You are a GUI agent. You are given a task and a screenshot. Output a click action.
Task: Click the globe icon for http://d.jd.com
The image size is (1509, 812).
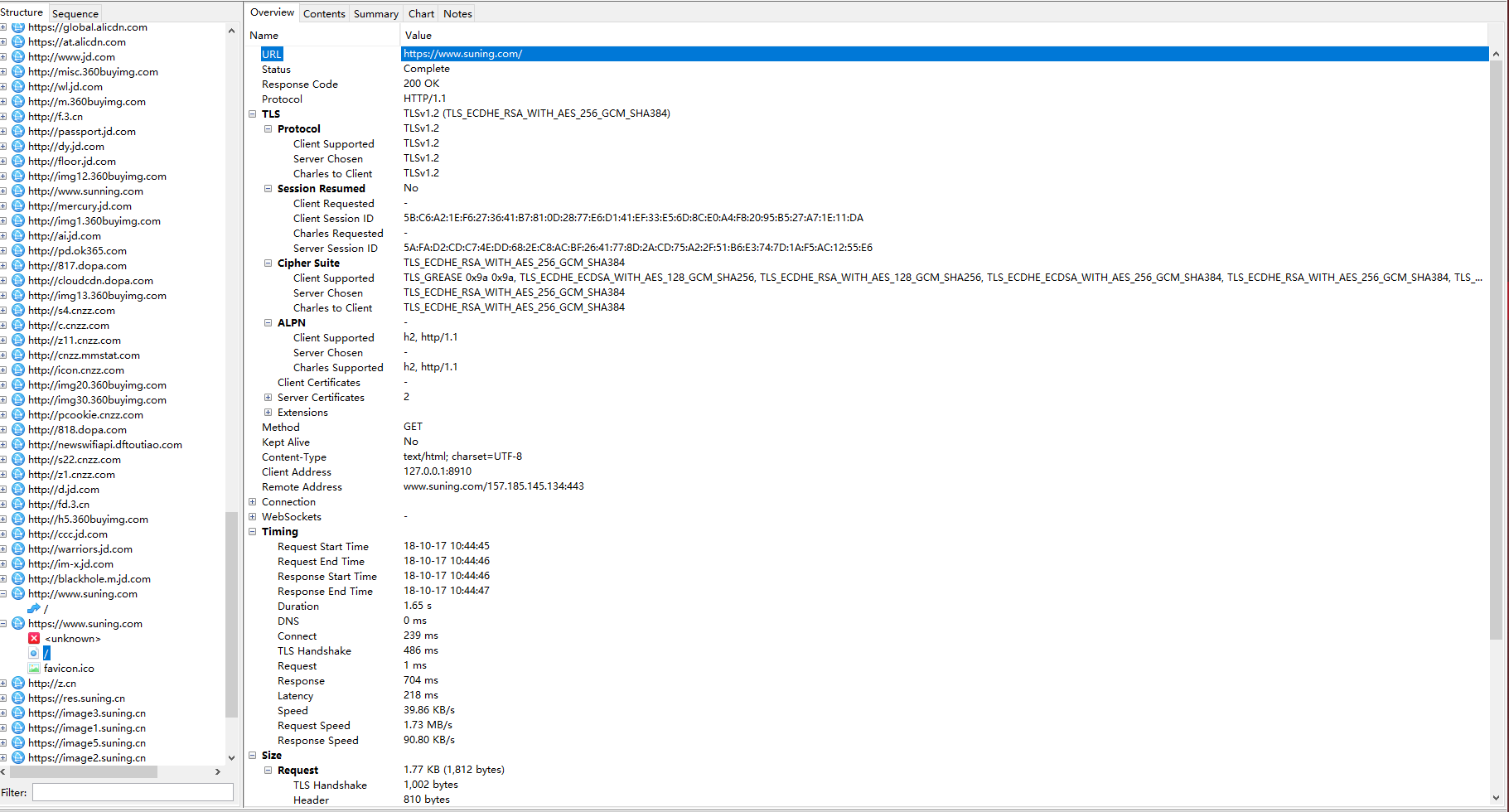(18, 490)
